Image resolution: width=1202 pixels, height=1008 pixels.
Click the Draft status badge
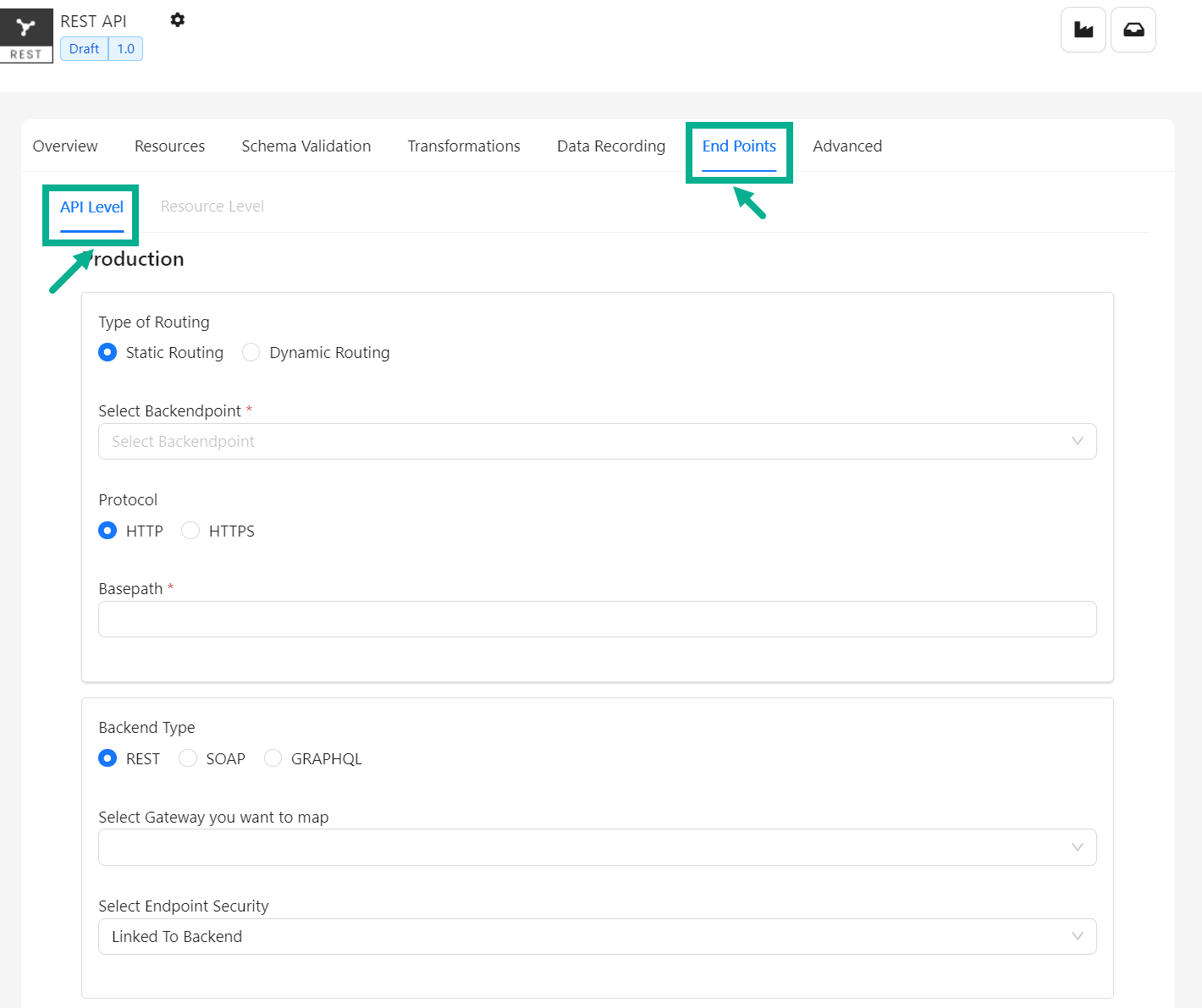pyautogui.click(x=84, y=49)
